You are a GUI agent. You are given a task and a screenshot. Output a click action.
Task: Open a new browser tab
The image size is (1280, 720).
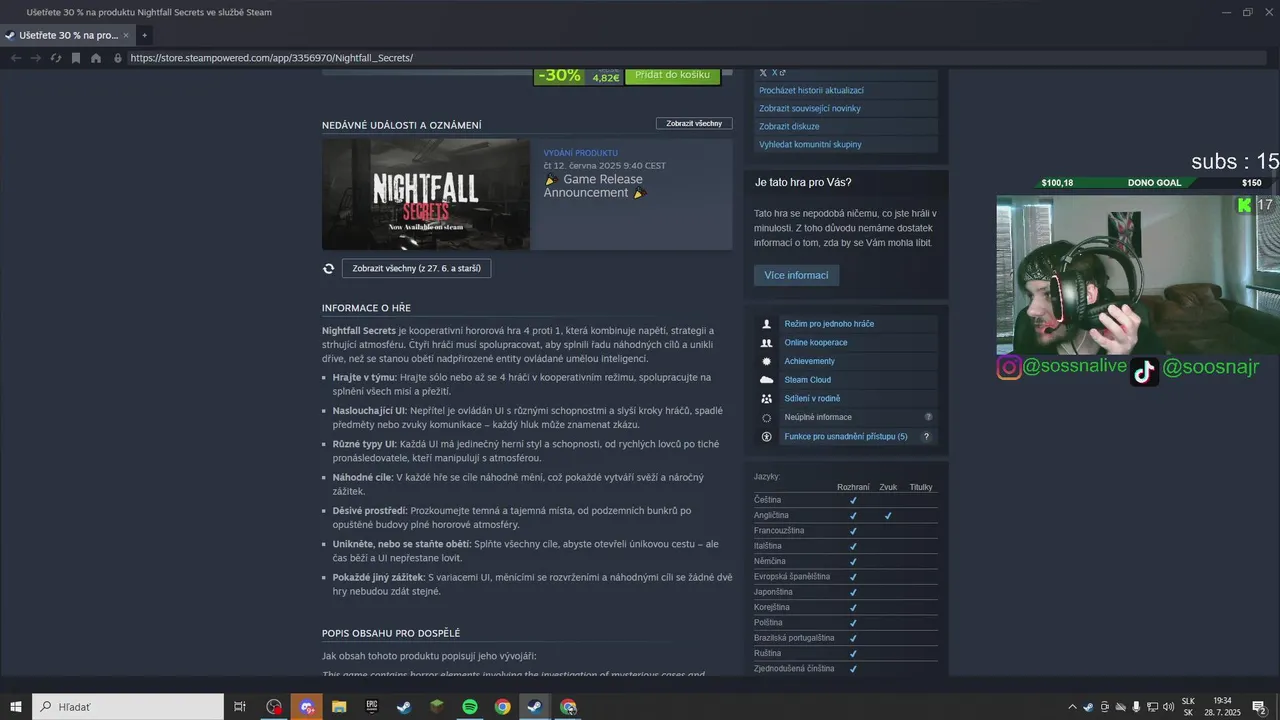pos(144,35)
